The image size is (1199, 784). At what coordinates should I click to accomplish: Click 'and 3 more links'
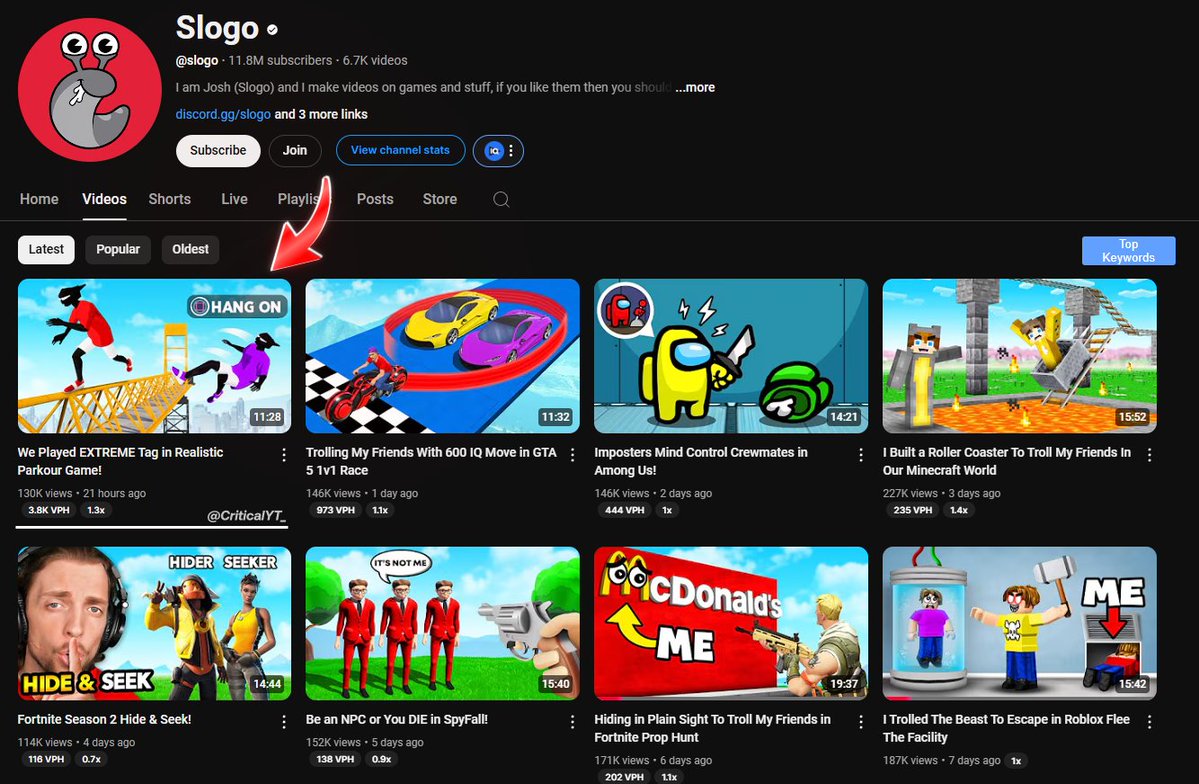click(x=321, y=114)
